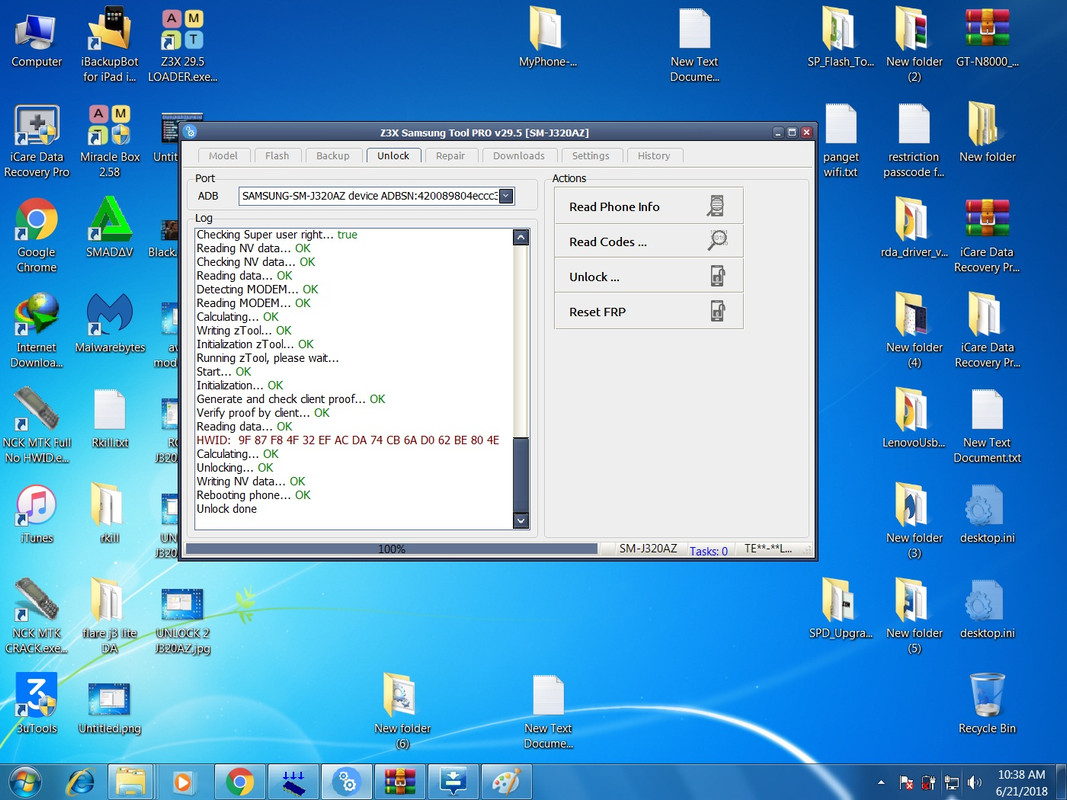Open Untitled.png image file
The width and height of the screenshot is (1067, 800).
[x=110, y=709]
